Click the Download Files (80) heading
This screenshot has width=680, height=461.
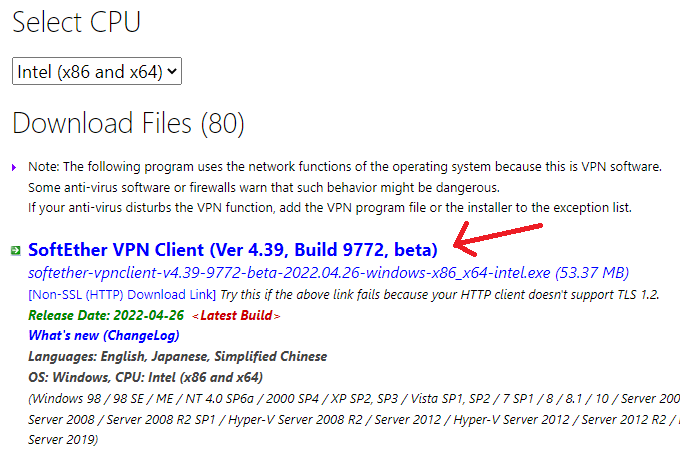point(128,124)
